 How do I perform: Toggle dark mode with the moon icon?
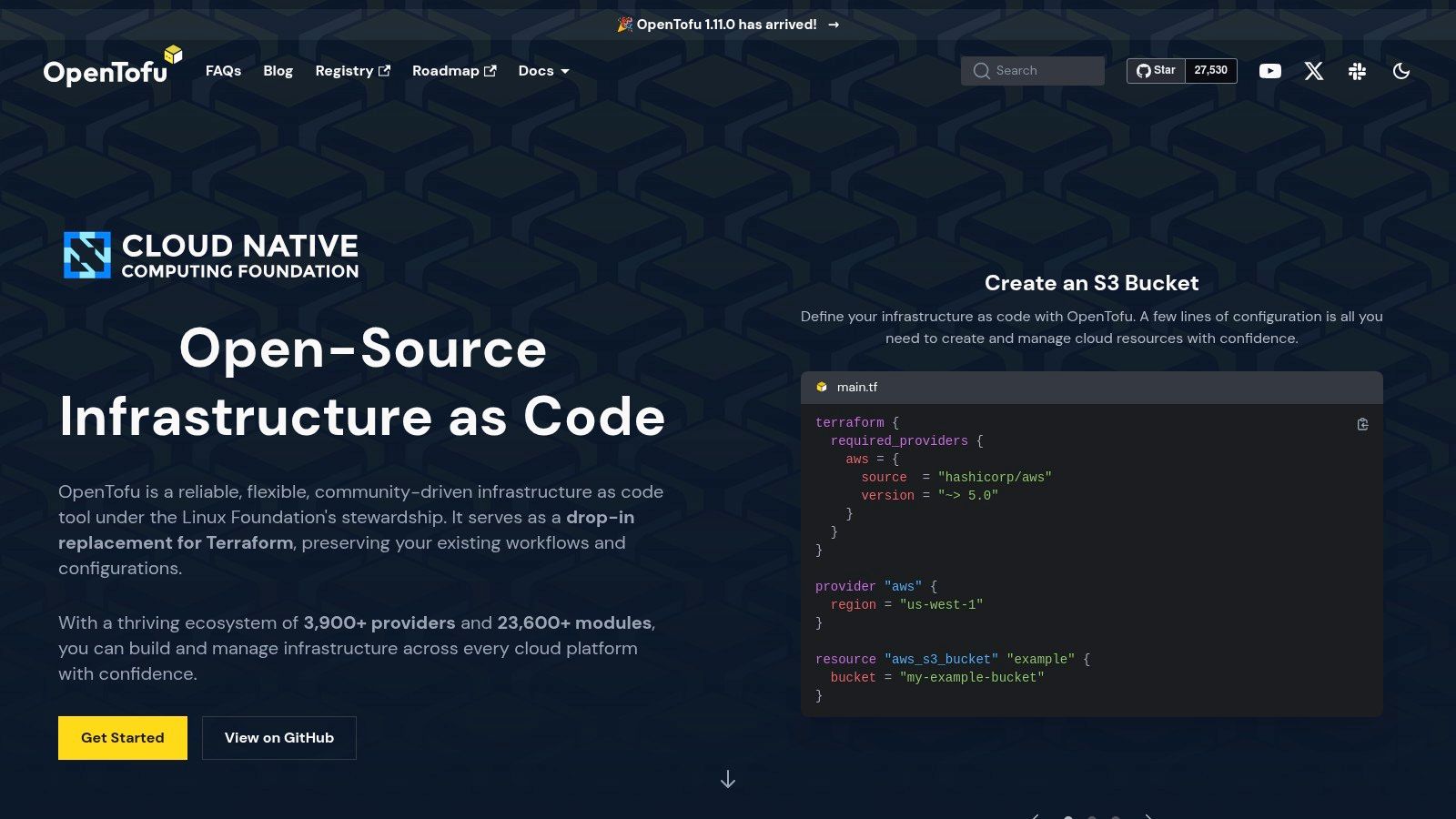(x=1400, y=71)
